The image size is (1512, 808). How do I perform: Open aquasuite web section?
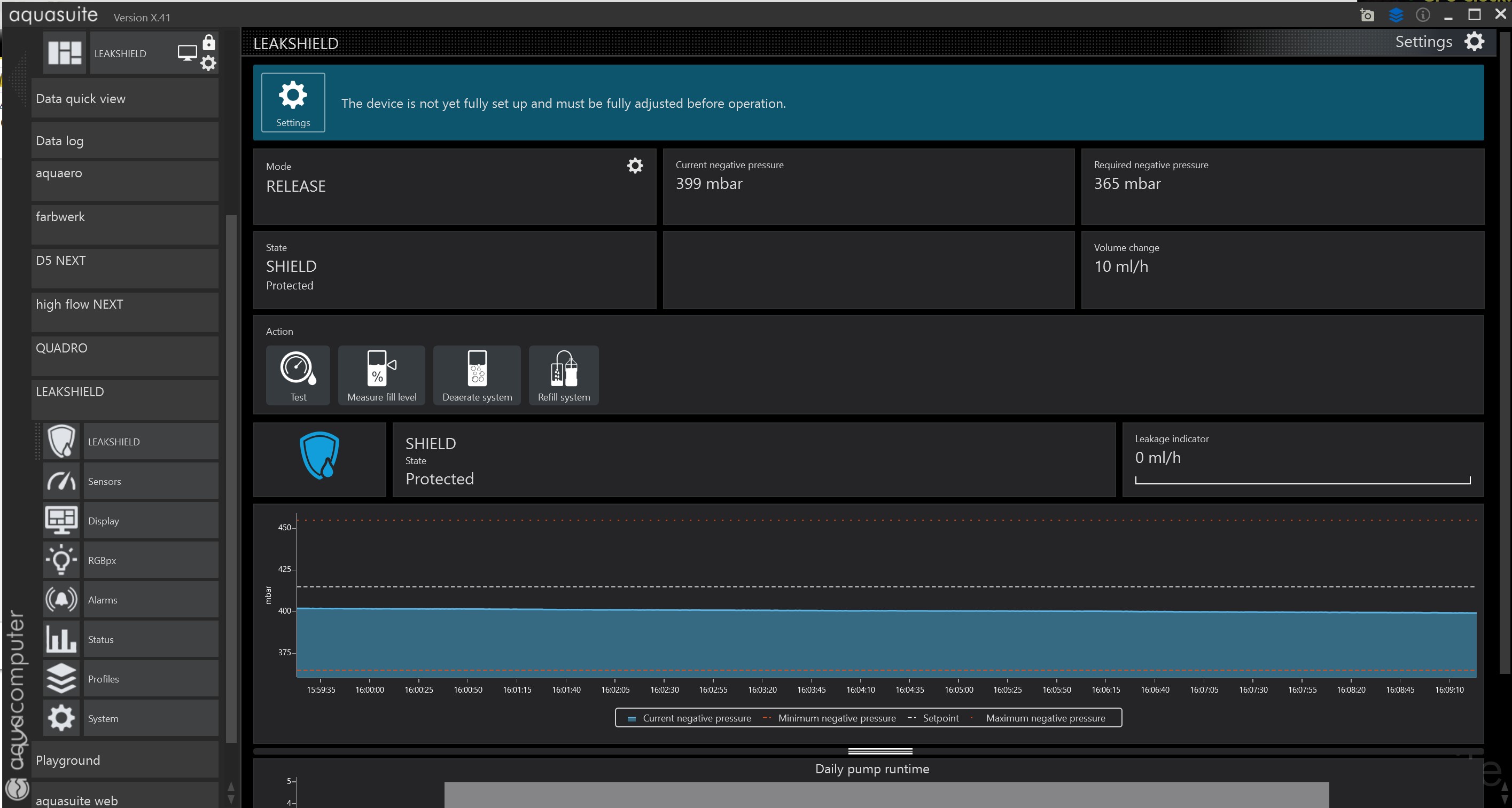tap(125, 796)
